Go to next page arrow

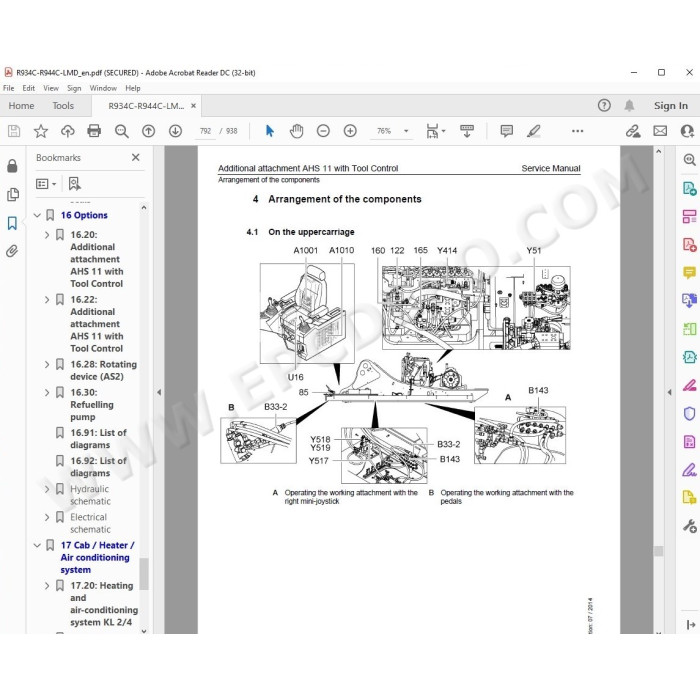tap(175, 131)
